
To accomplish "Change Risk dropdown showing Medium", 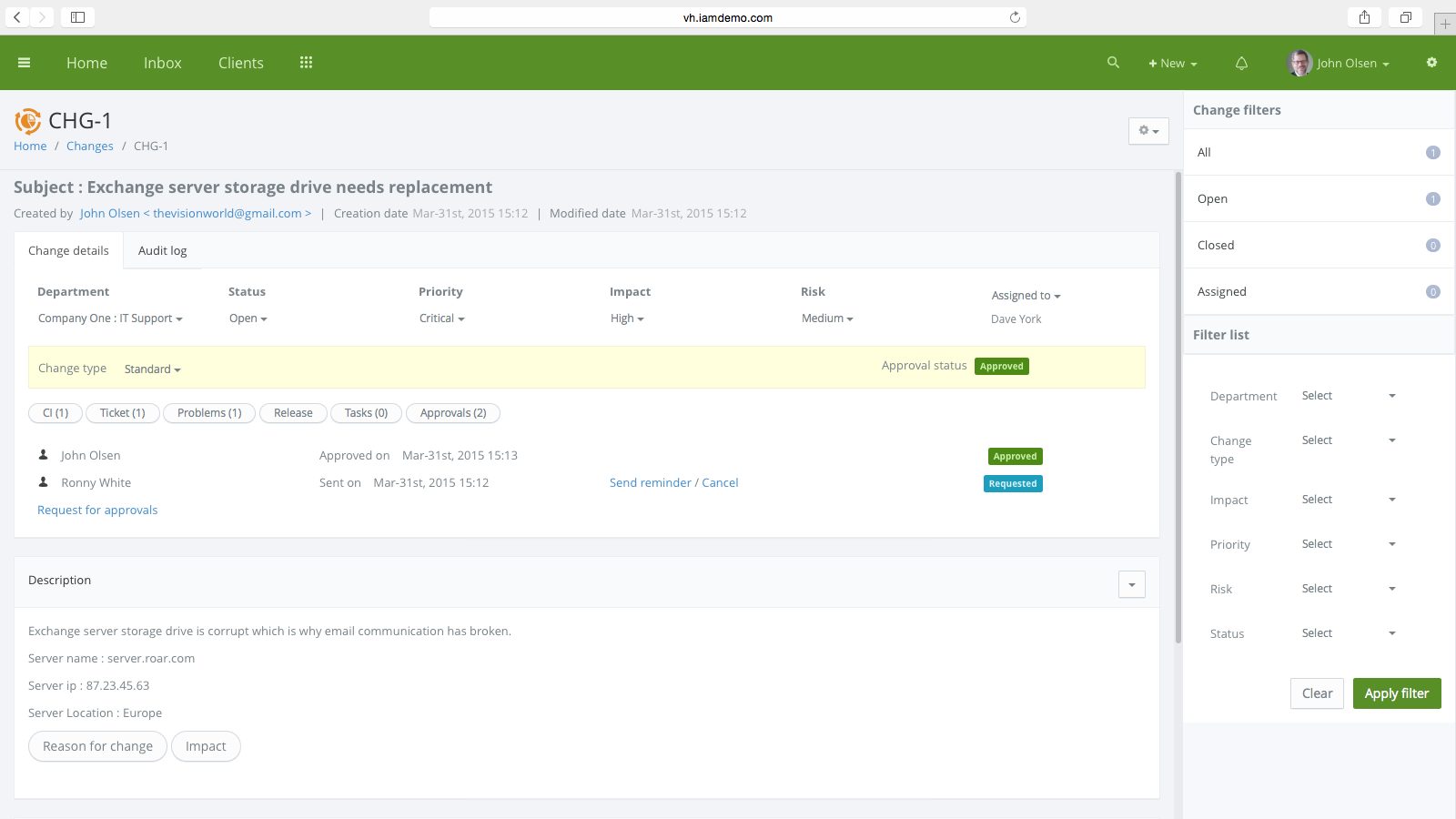I will (827, 318).
